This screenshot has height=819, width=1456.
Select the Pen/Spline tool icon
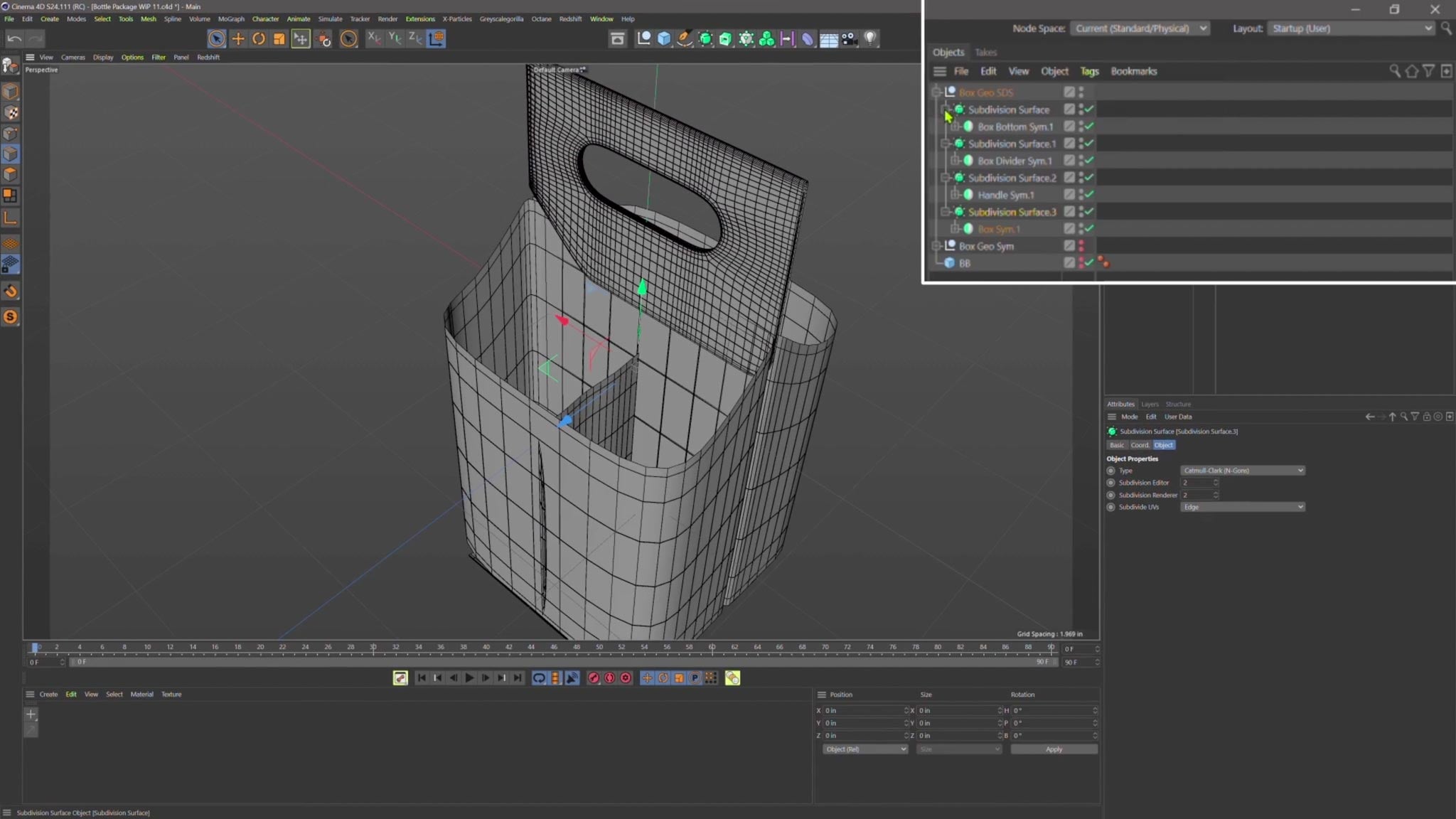point(683,38)
